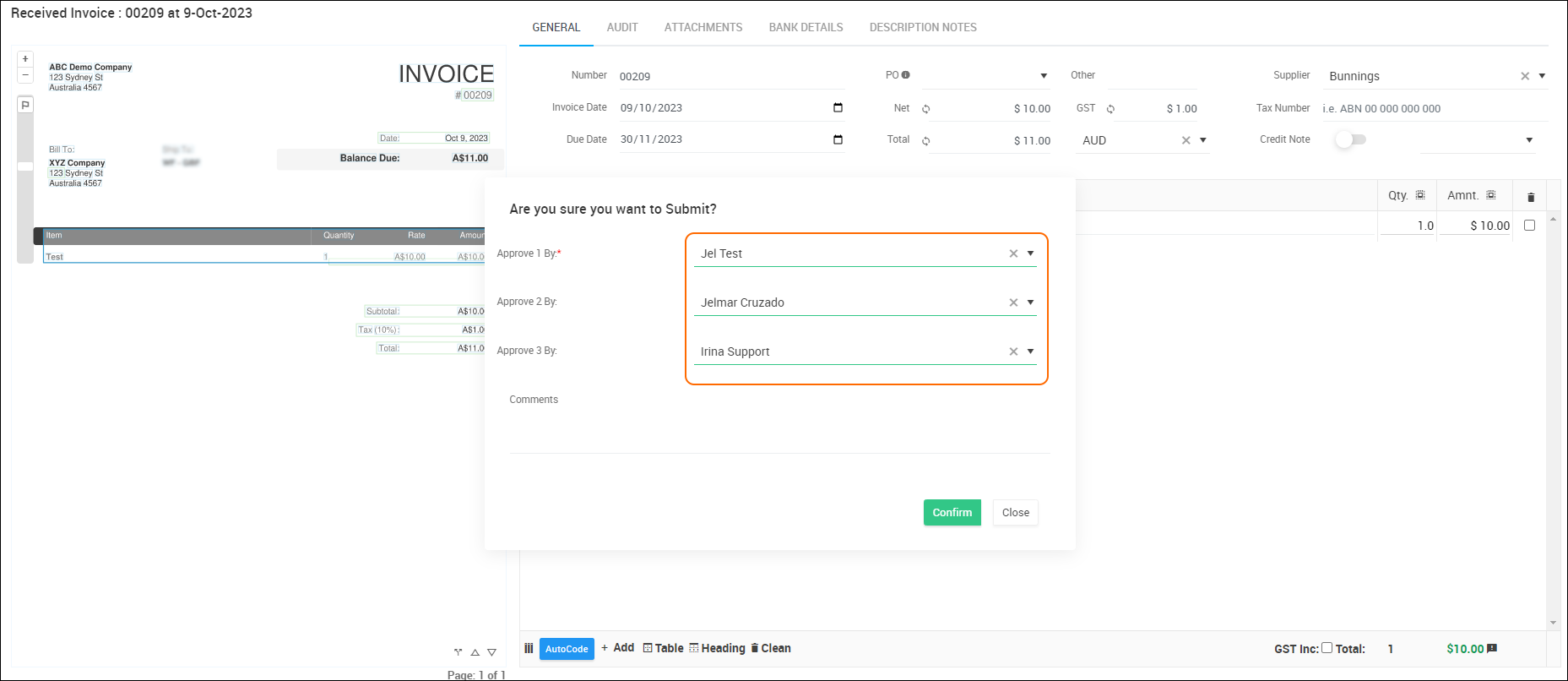
Task: Open the Approve 1 By dropdown arrow
Action: 1030,253
